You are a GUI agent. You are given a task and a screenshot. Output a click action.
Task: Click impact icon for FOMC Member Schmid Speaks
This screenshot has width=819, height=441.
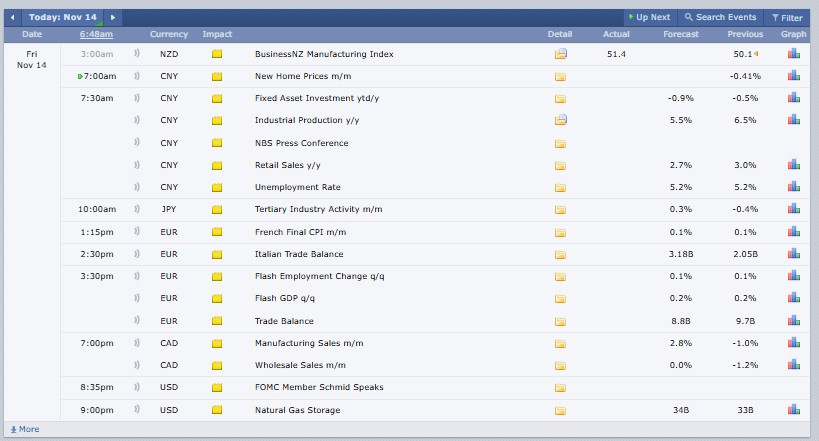(x=217, y=388)
